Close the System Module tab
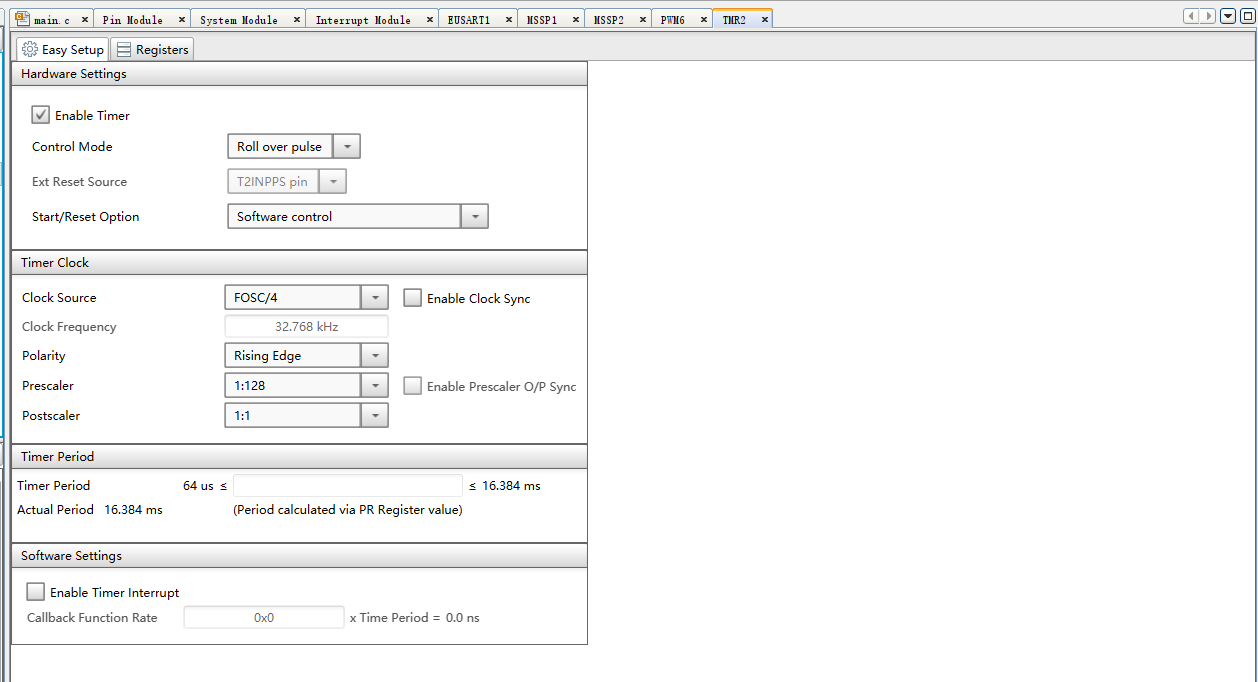This screenshot has width=1258, height=682. (x=296, y=20)
